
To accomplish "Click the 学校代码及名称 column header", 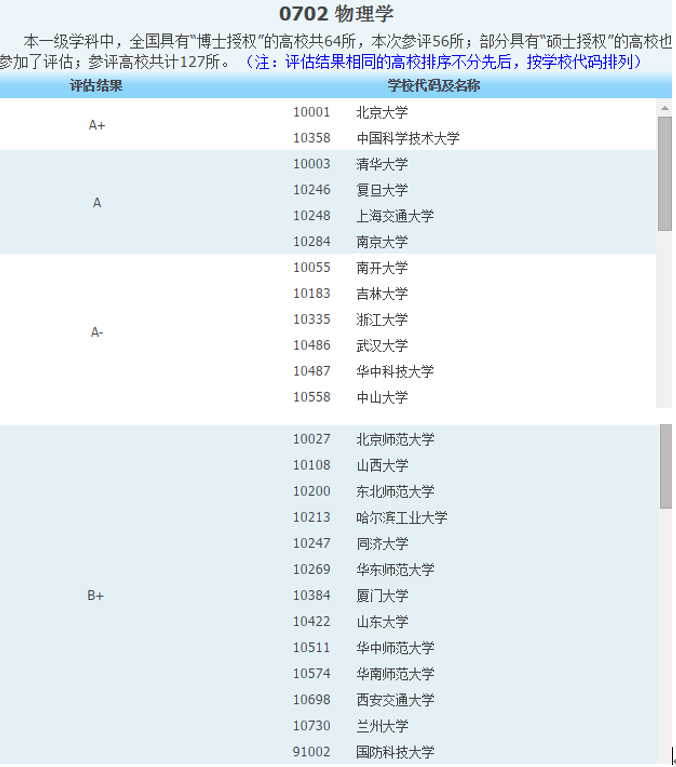I will click(433, 86).
